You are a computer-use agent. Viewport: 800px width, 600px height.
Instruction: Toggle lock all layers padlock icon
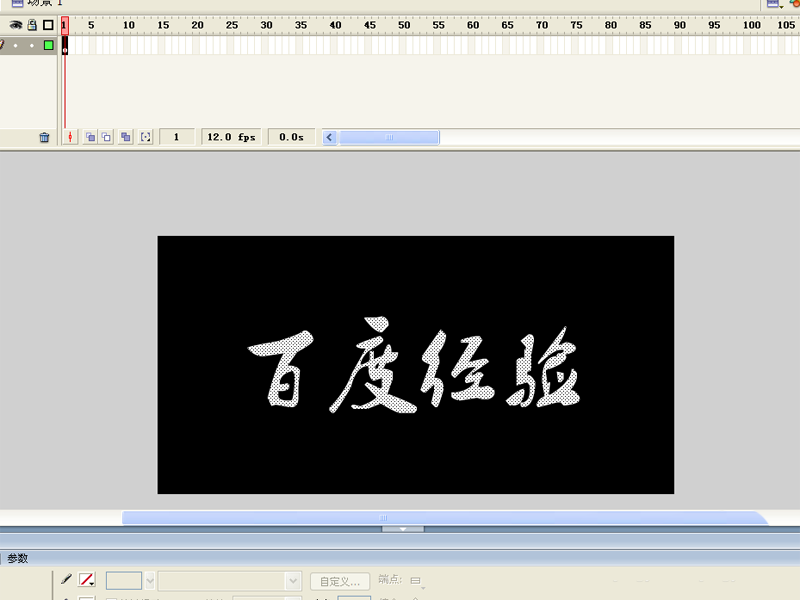pyautogui.click(x=32, y=24)
